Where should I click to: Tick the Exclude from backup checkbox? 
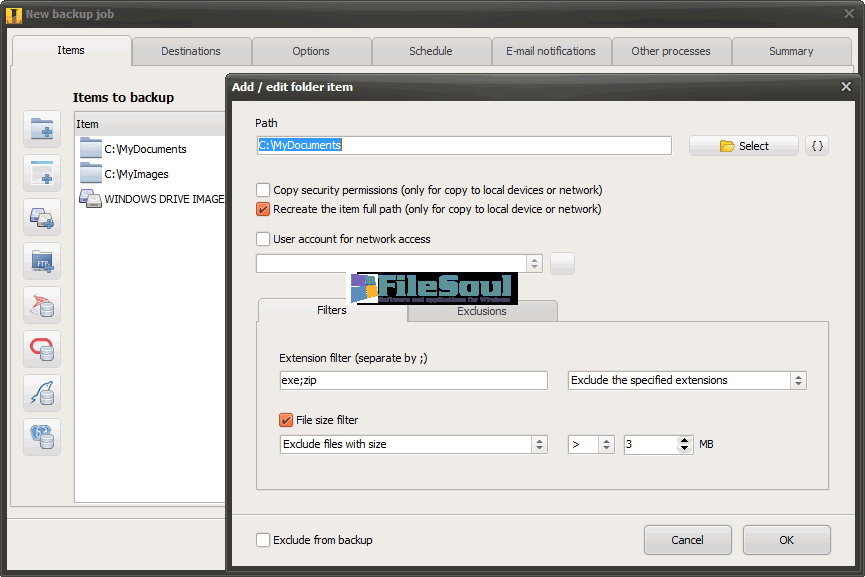click(263, 540)
